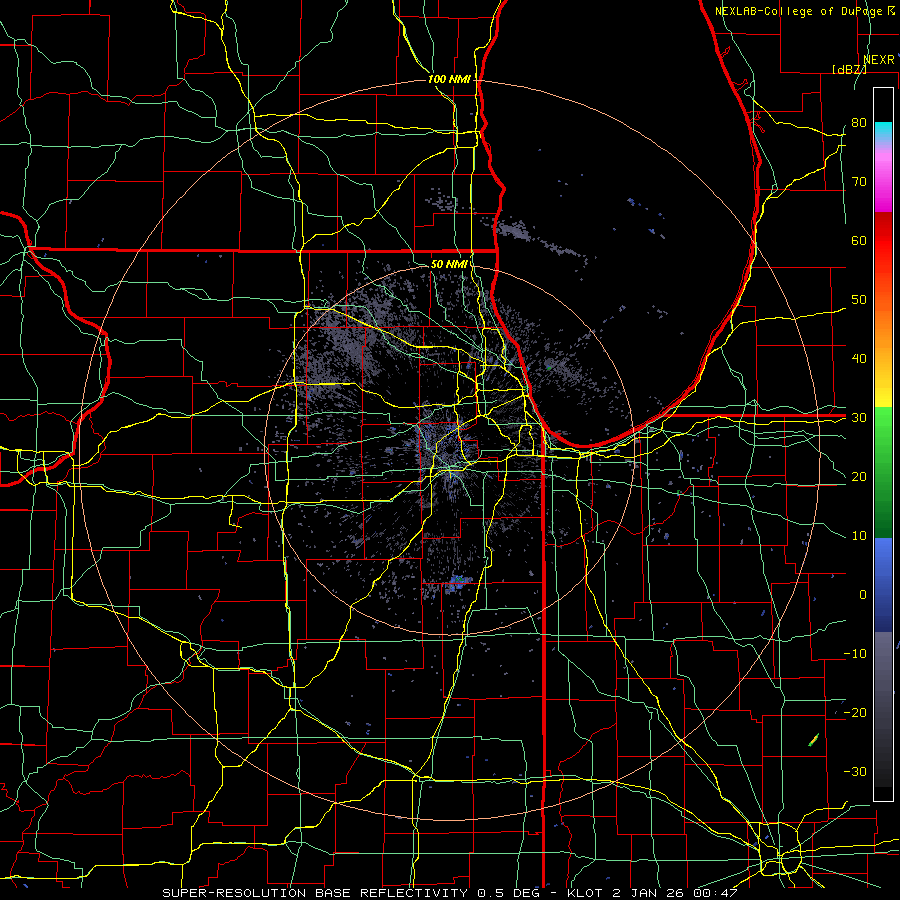Screen dimensions: 900x900
Task: Click the blue echo cluster south of radar
Action: (457, 584)
